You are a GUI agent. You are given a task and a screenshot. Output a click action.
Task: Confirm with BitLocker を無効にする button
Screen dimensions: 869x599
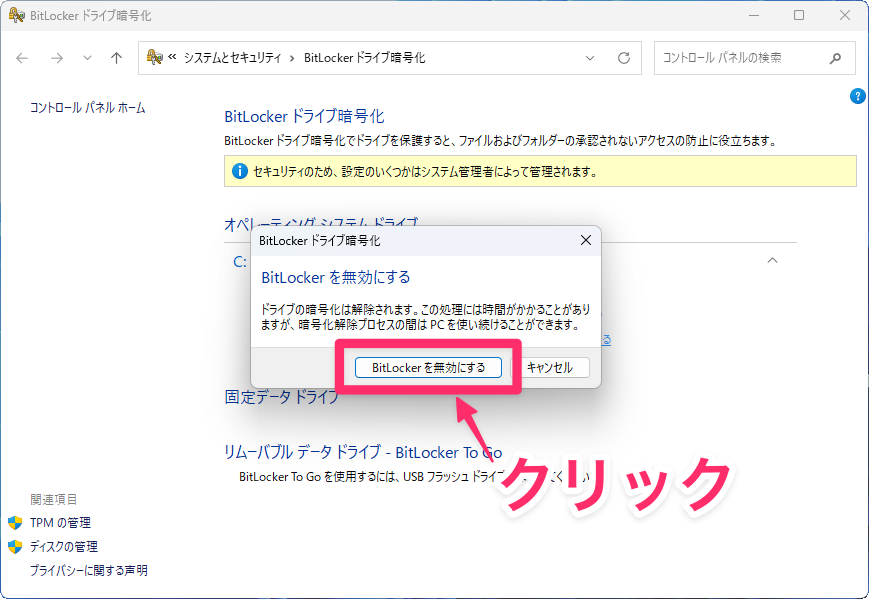click(x=428, y=367)
